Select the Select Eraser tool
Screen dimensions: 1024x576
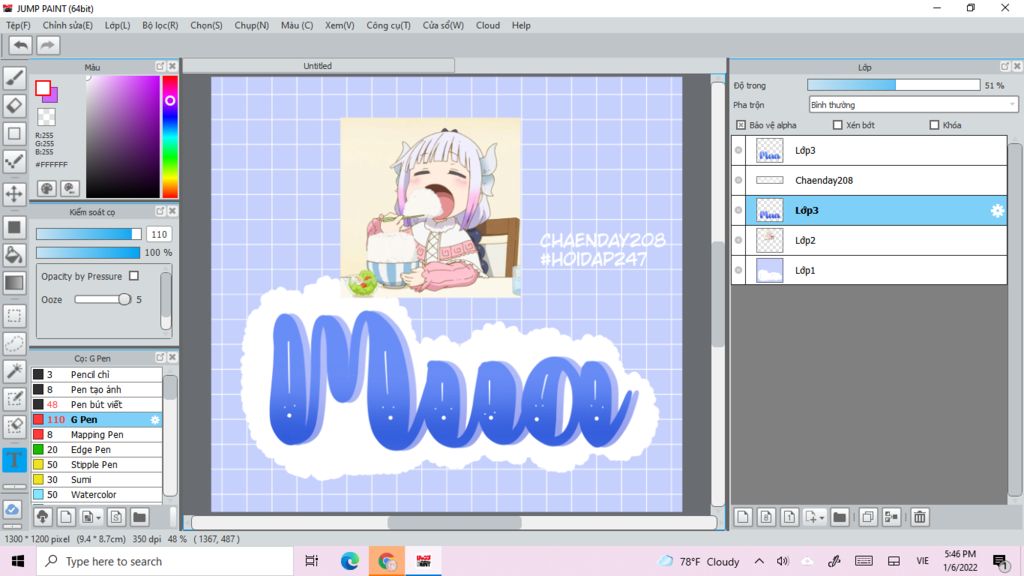pos(14,426)
